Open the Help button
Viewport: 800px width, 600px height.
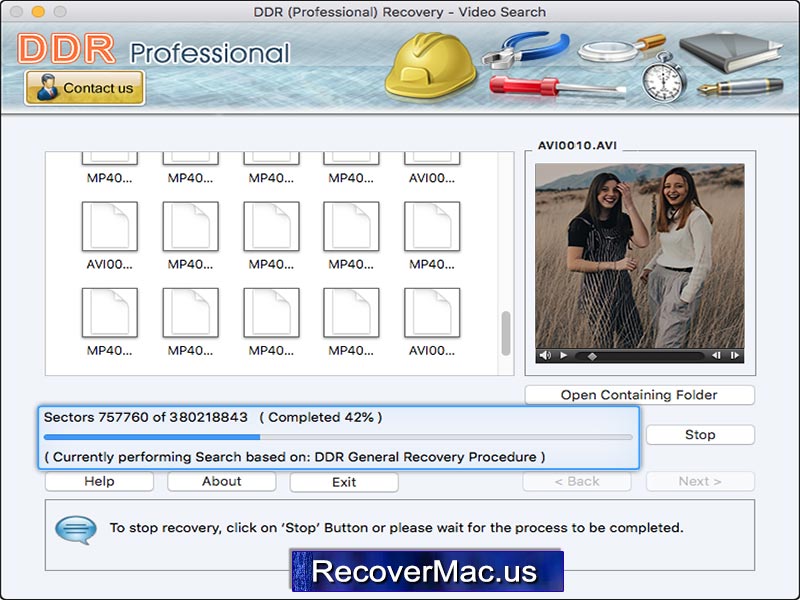[99, 481]
